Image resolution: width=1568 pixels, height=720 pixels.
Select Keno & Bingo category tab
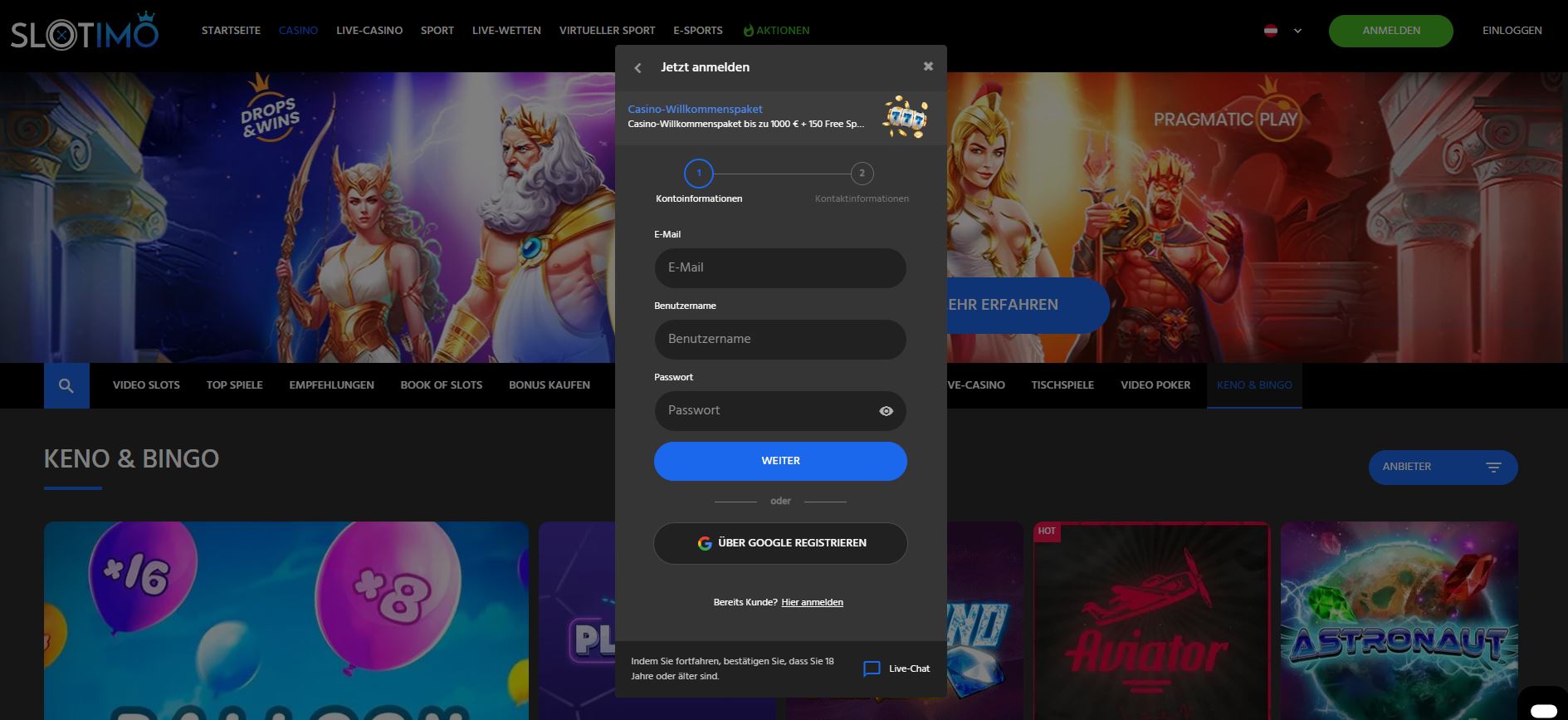point(1254,385)
